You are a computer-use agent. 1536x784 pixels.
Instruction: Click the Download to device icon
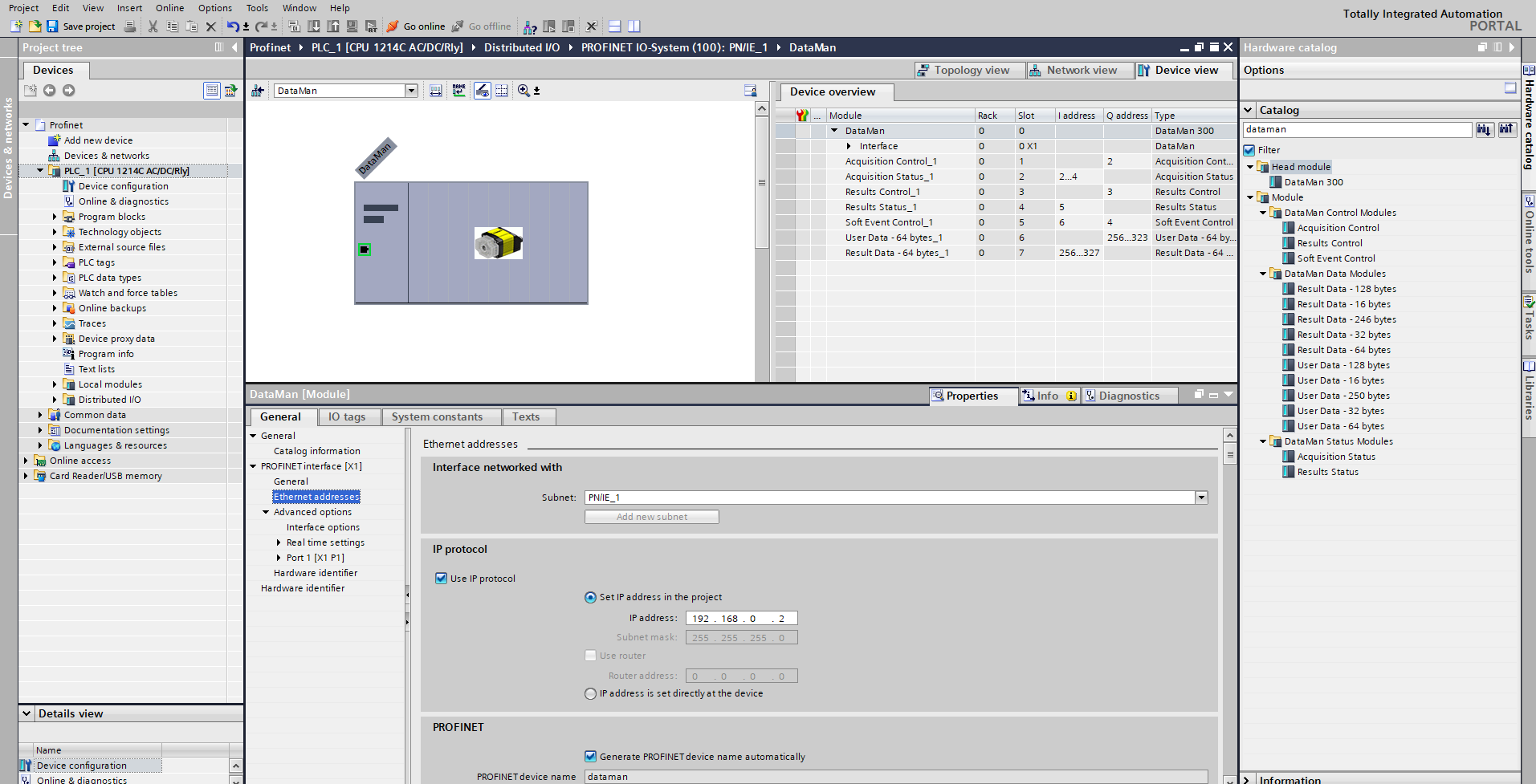point(314,26)
